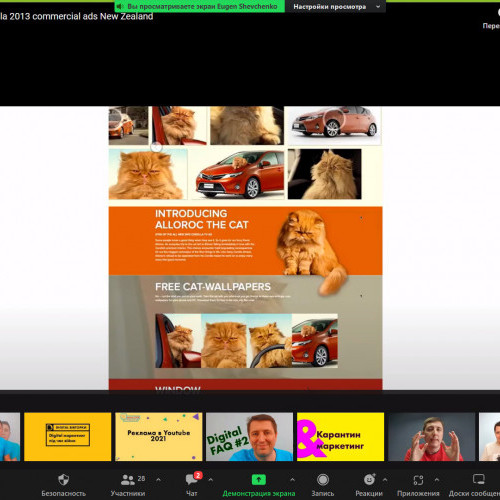Open the Reactions smiley icon
The width and height of the screenshot is (500, 500).
[369, 479]
